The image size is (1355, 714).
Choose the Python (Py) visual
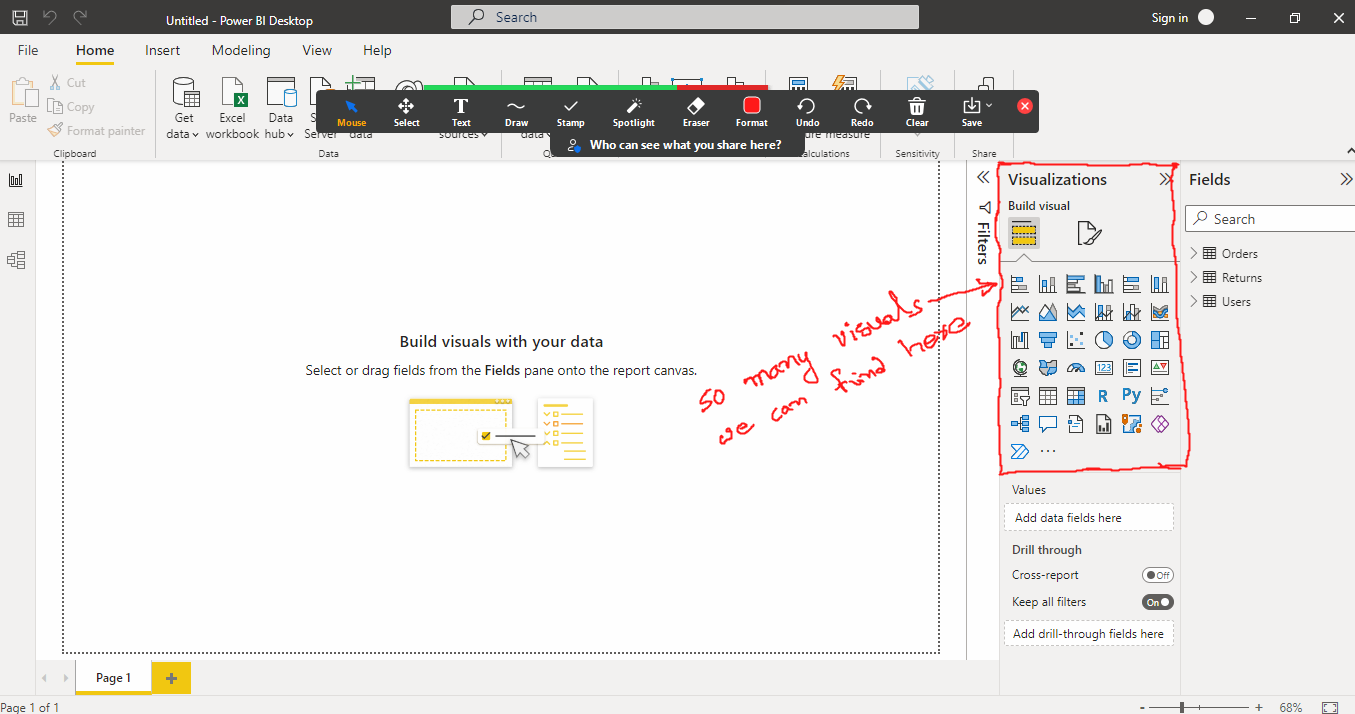1131,396
